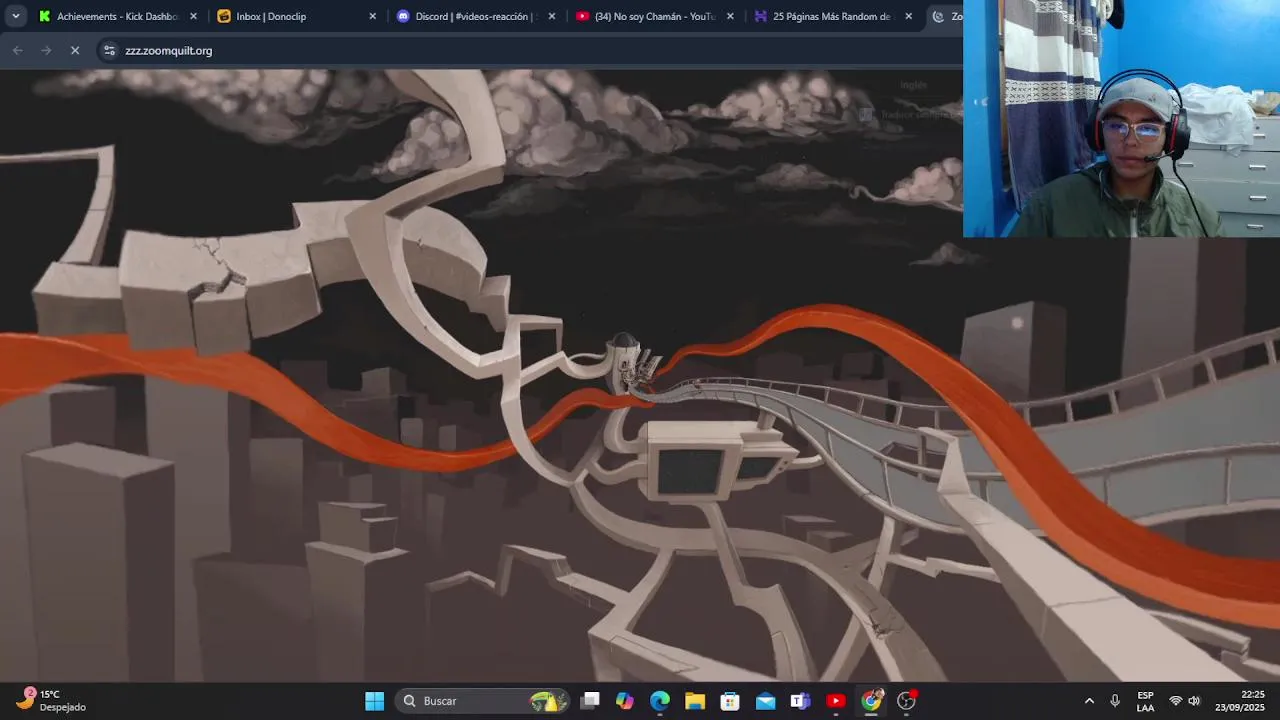Viewport: 1280px width, 720px height.
Task: Open Microsoft Teams from the taskbar
Action: 800,701
